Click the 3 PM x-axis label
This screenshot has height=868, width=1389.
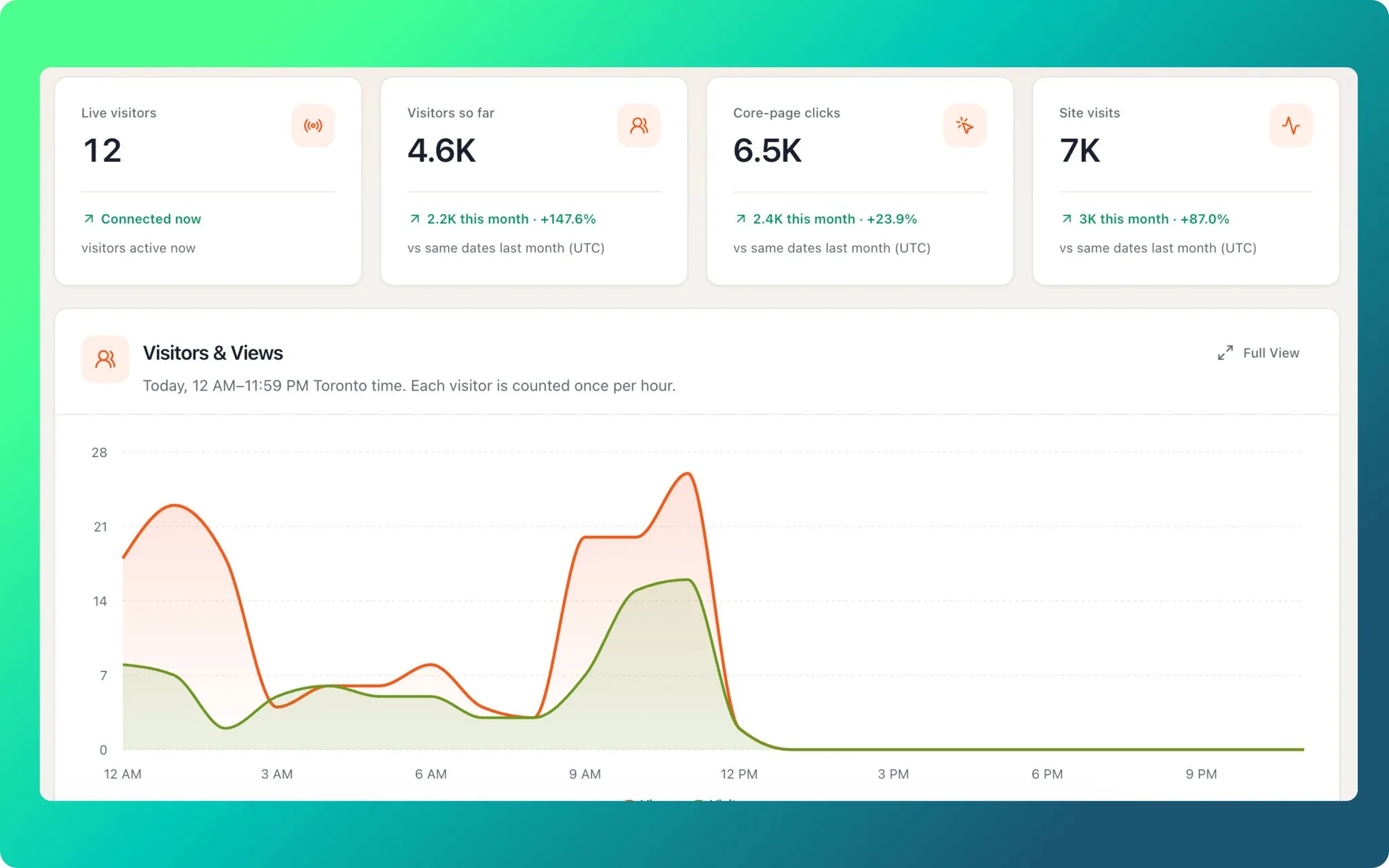[893, 774]
